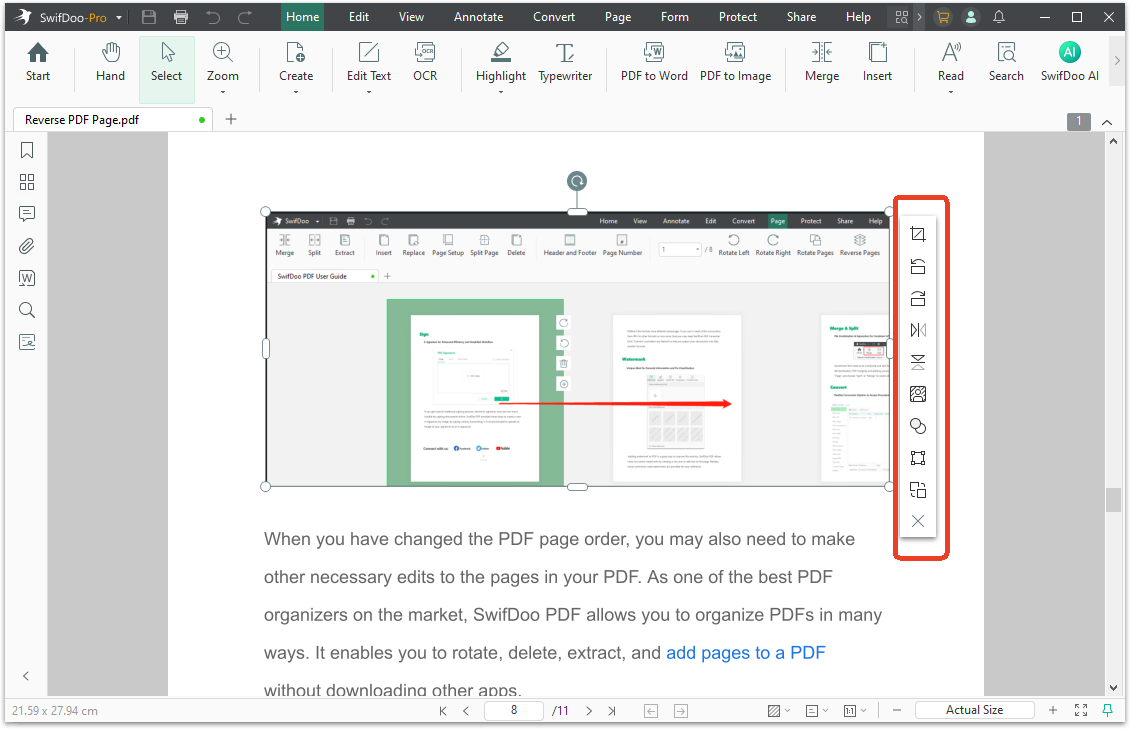Open the hatched background dropdown in status bar

778,710
